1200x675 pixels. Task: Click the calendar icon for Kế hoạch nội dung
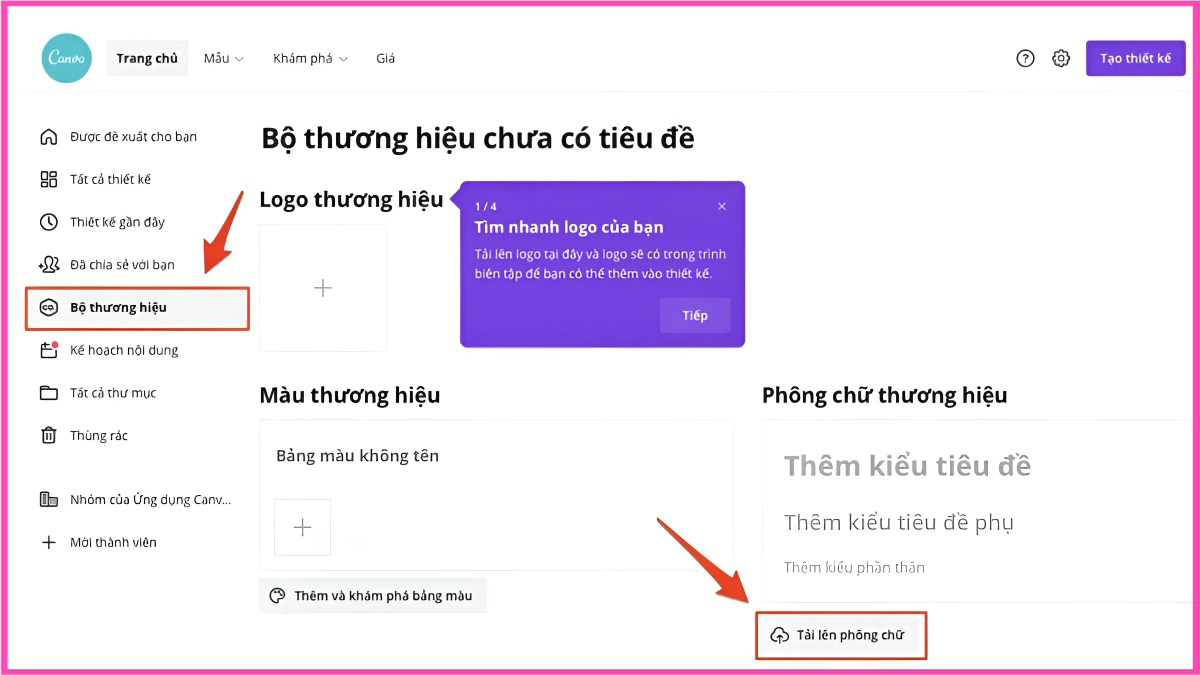point(48,350)
